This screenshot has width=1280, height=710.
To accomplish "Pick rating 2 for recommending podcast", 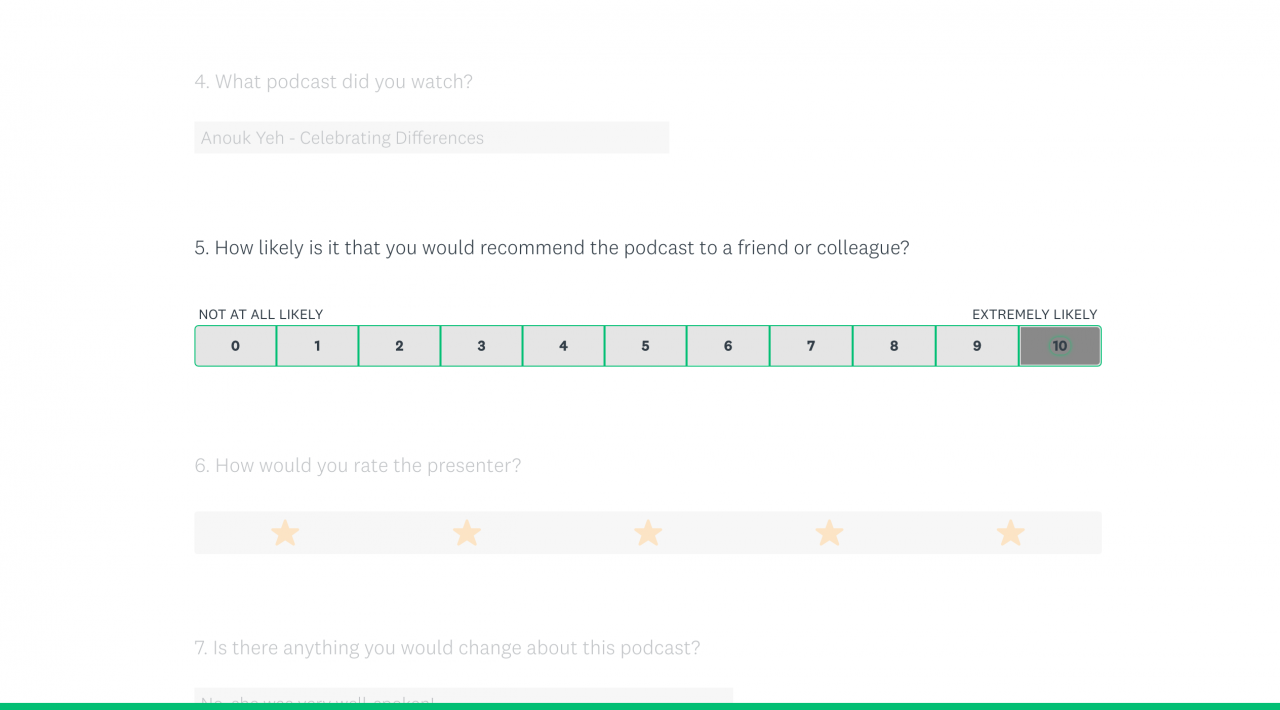I will 400,346.
